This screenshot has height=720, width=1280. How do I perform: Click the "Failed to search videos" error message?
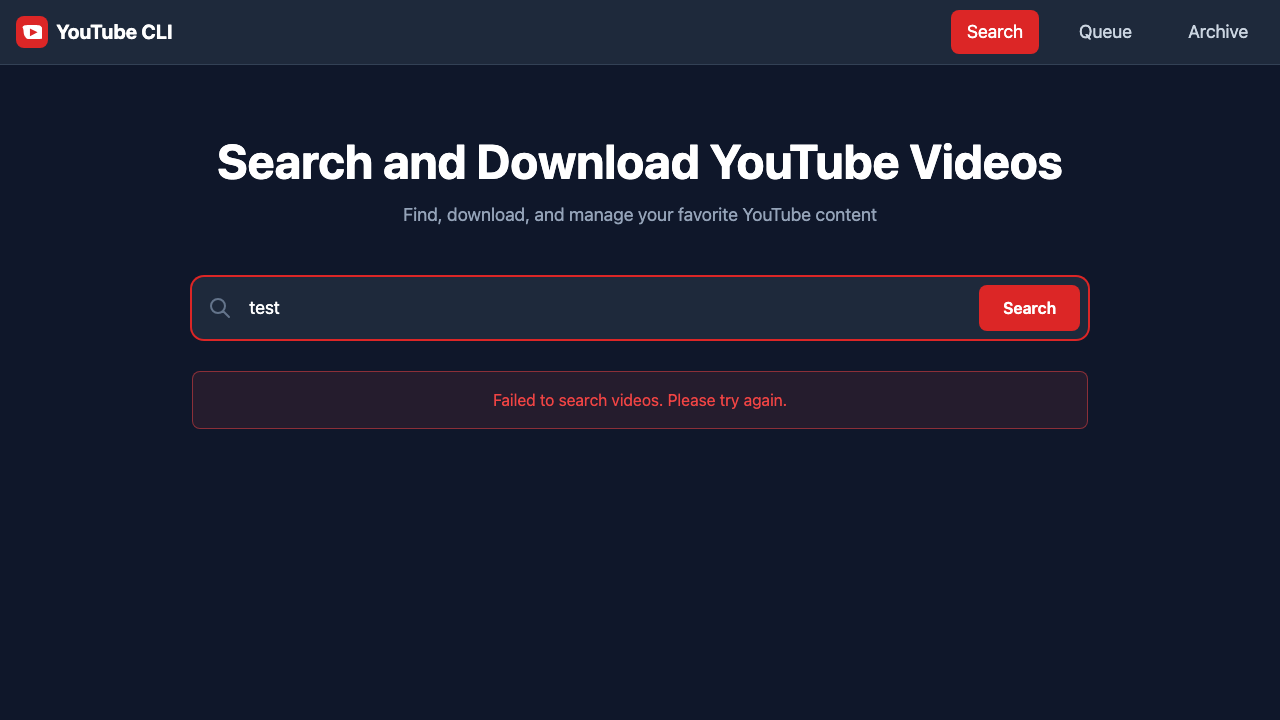point(640,400)
